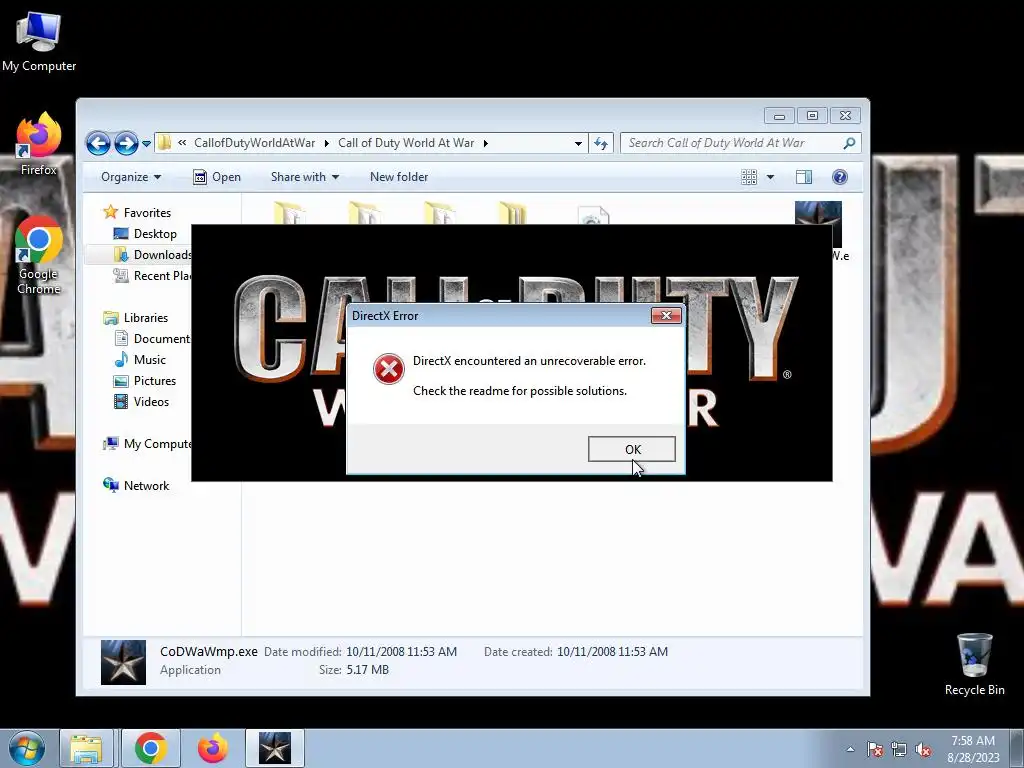The width and height of the screenshot is (1024, 768).
Task: Show hidden system tray icons
Action: pyautogui.click(x=850, y=749)
